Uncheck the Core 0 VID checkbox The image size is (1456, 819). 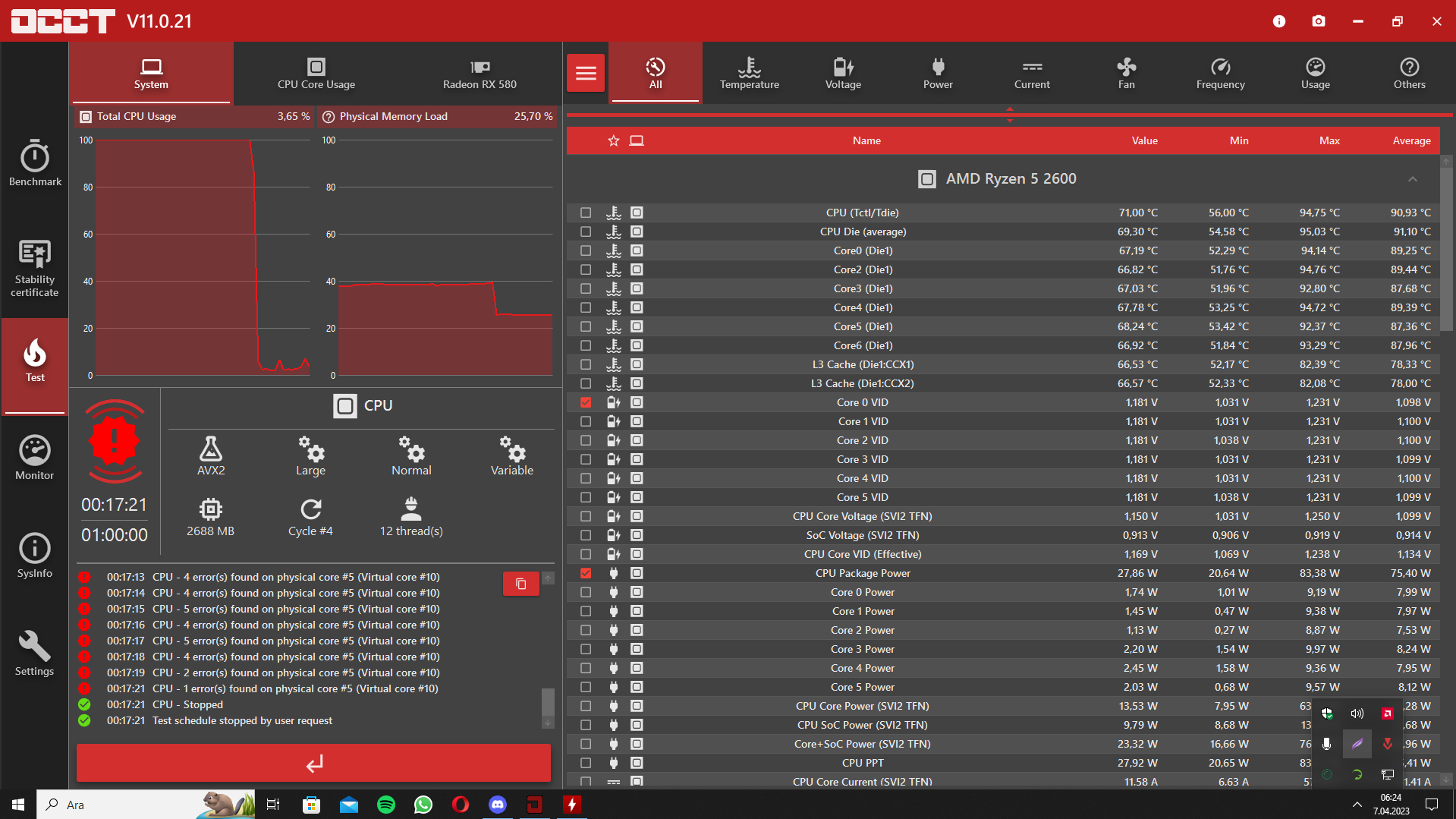[x=586, y=402]
